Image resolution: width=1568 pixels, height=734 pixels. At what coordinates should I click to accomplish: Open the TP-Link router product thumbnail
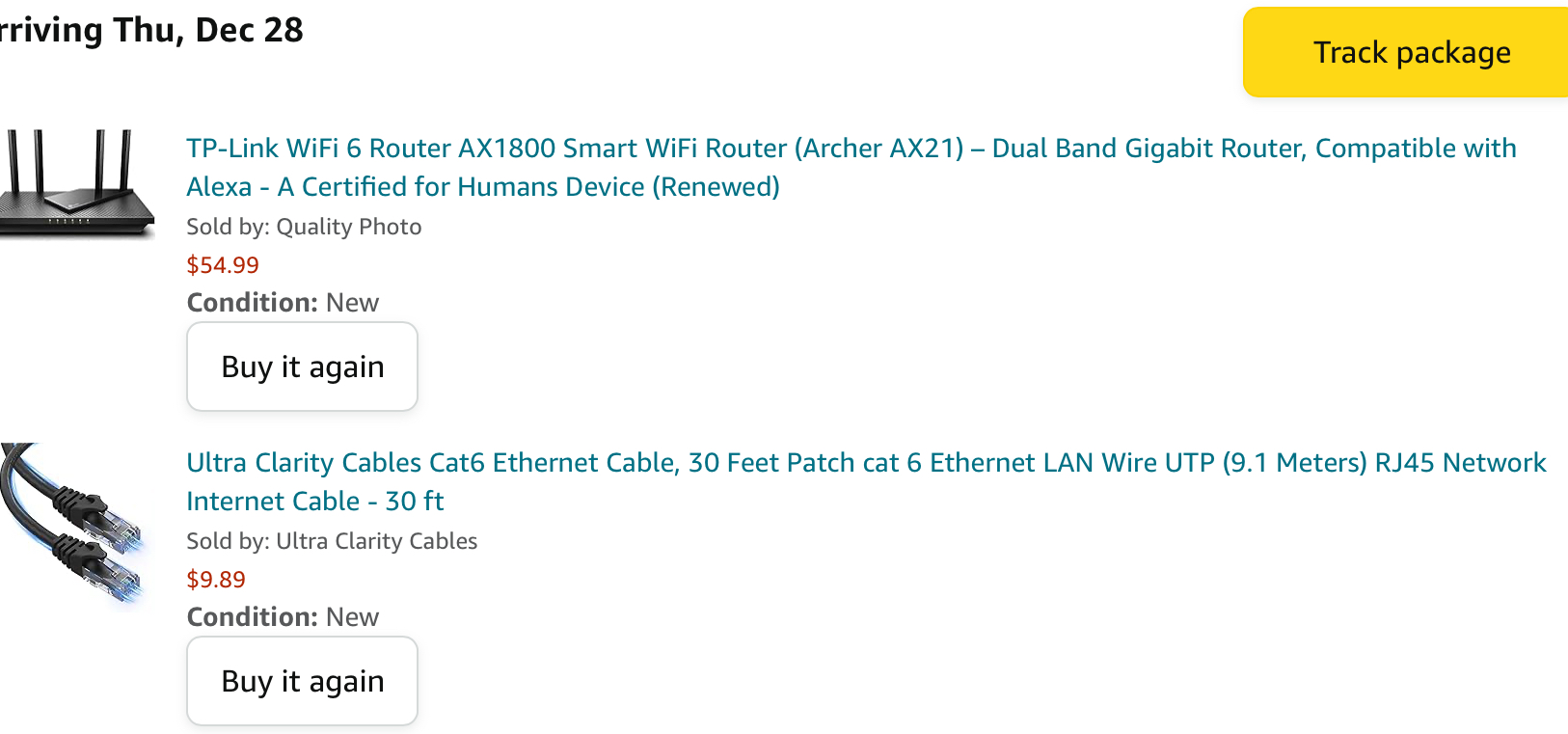pos(77,184)
